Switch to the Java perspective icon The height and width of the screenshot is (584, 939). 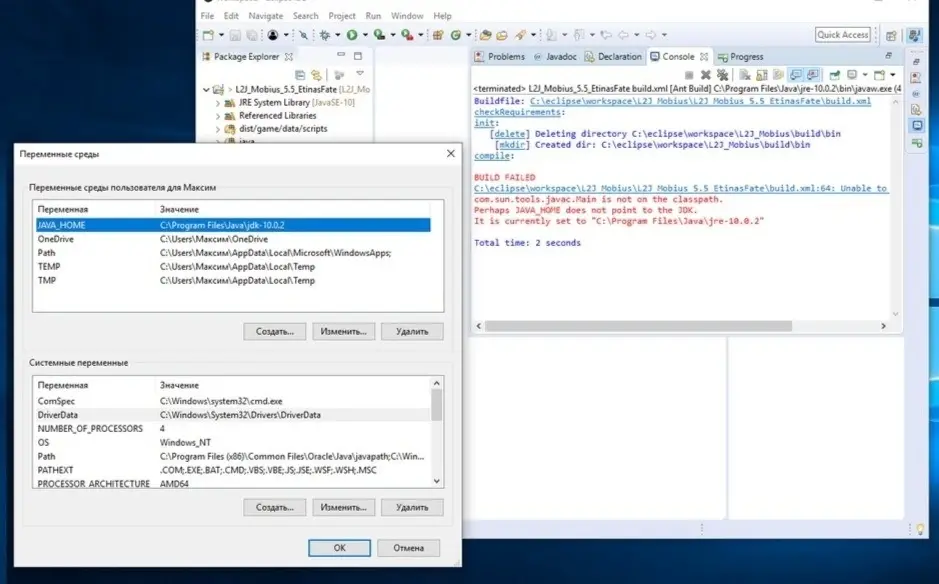(914, 36)
